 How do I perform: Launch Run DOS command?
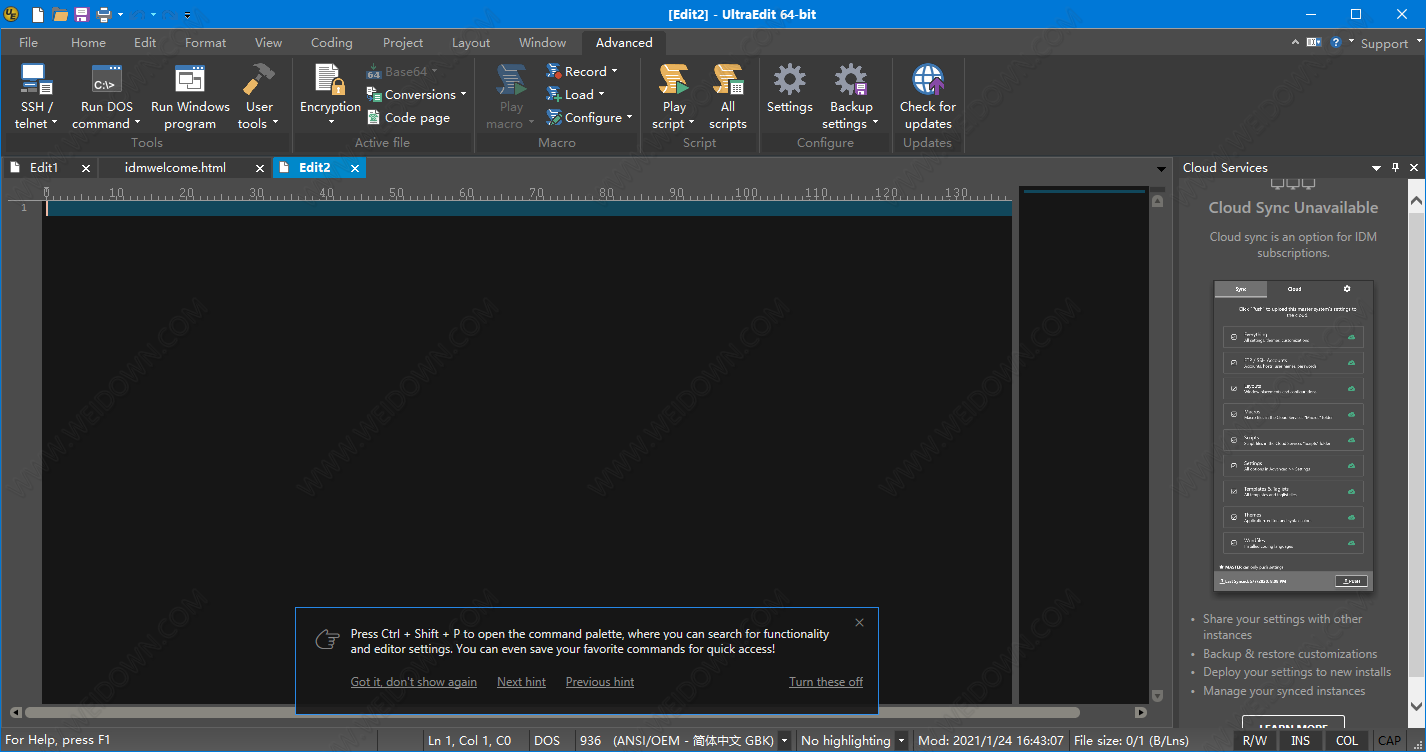(x=106, y=97)
